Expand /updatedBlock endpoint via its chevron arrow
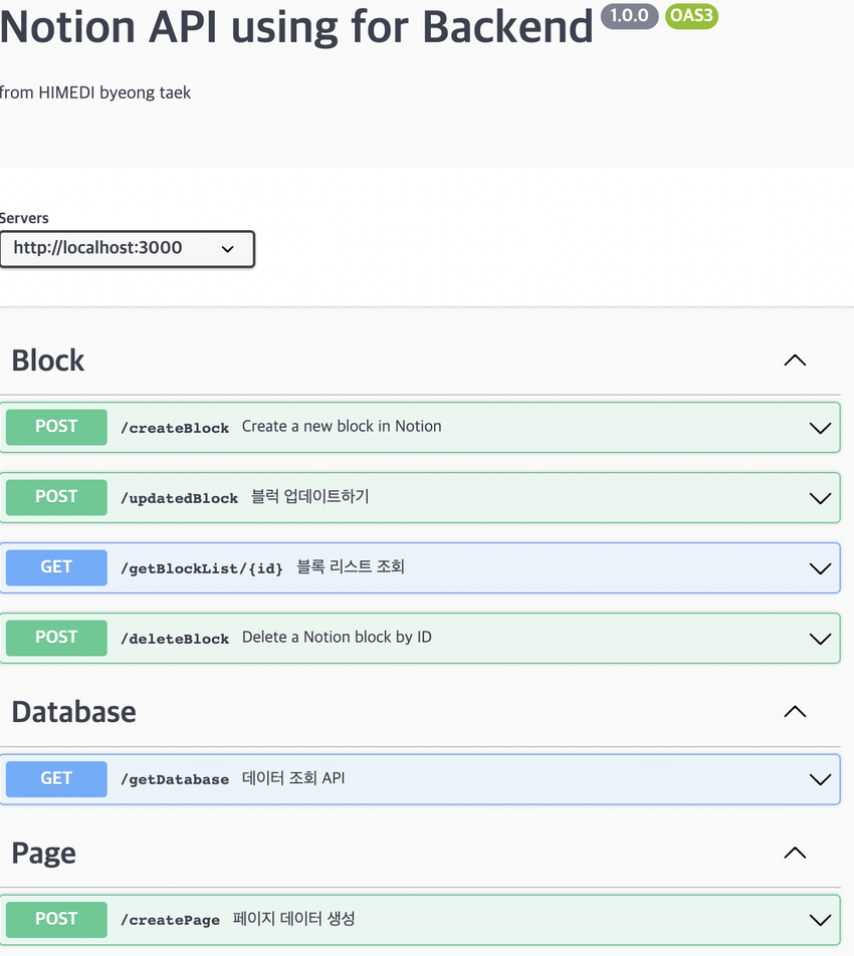 pos(820,498)
